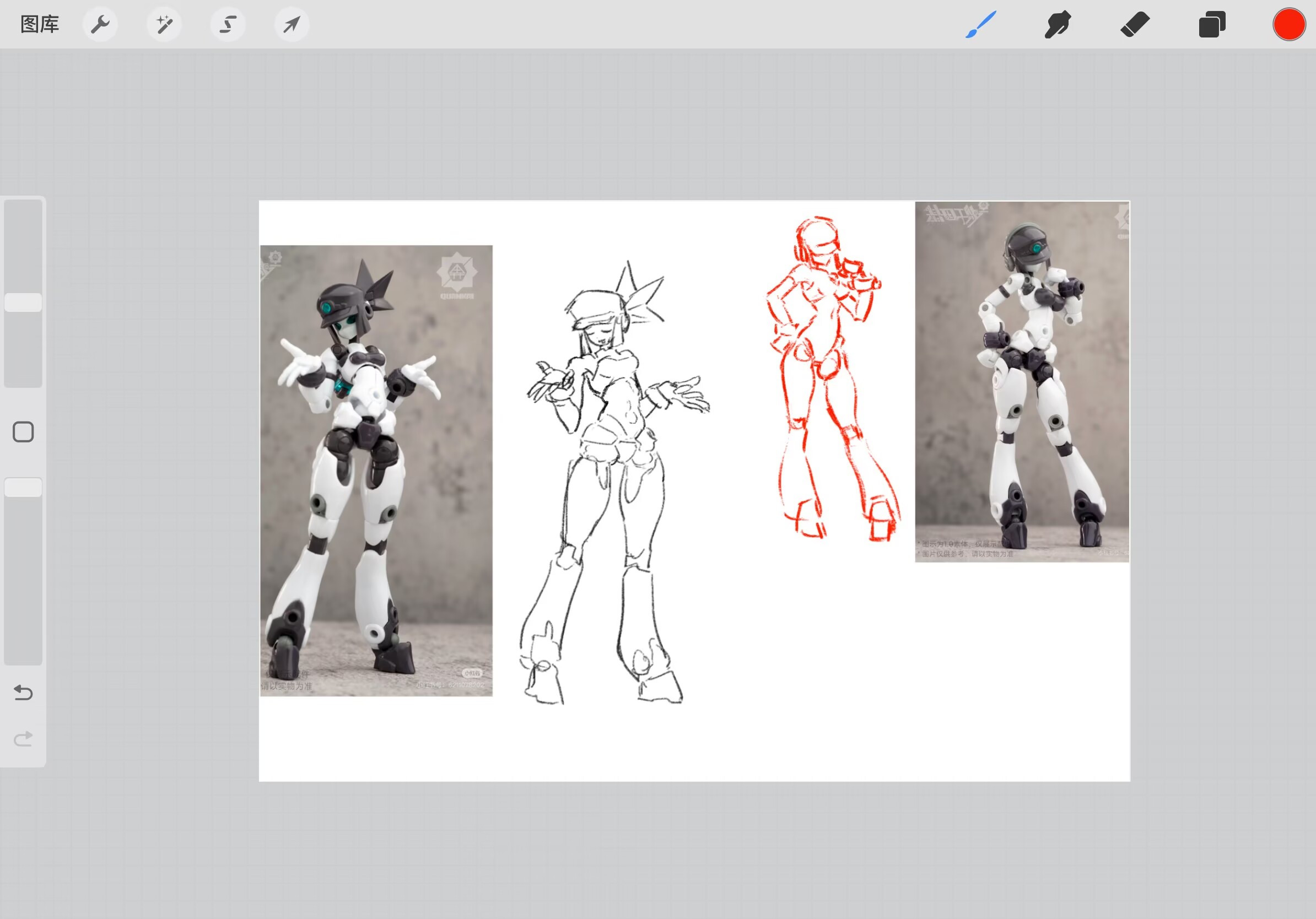
Task: Activate the Transform arrow tool
Action: tap(292, 25)
